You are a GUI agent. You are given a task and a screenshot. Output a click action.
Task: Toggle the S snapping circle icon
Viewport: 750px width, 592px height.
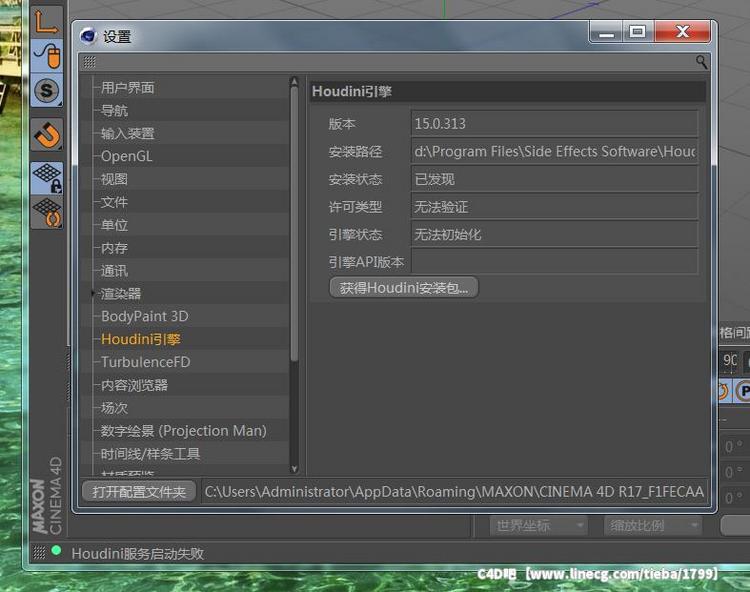46,90
